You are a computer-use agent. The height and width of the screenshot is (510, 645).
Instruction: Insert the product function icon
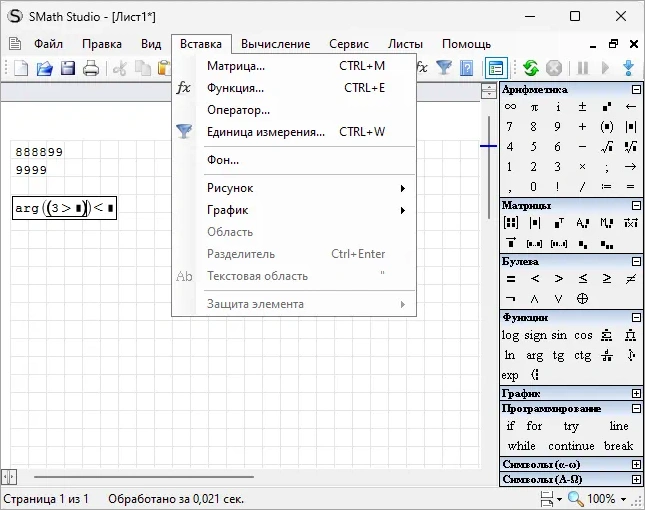pos(630,336)
